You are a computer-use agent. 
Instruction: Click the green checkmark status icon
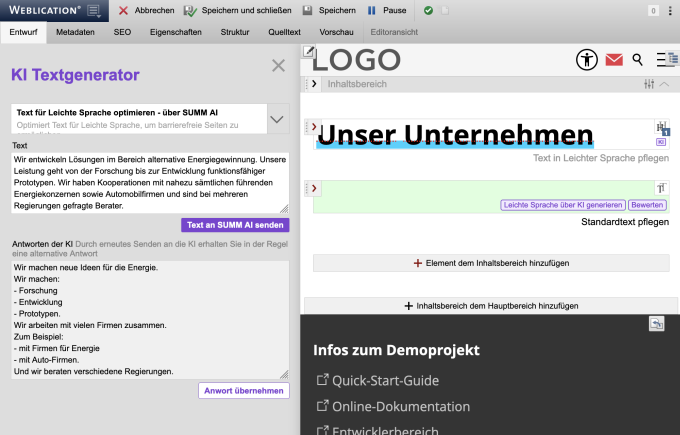[x=428, y=10]
